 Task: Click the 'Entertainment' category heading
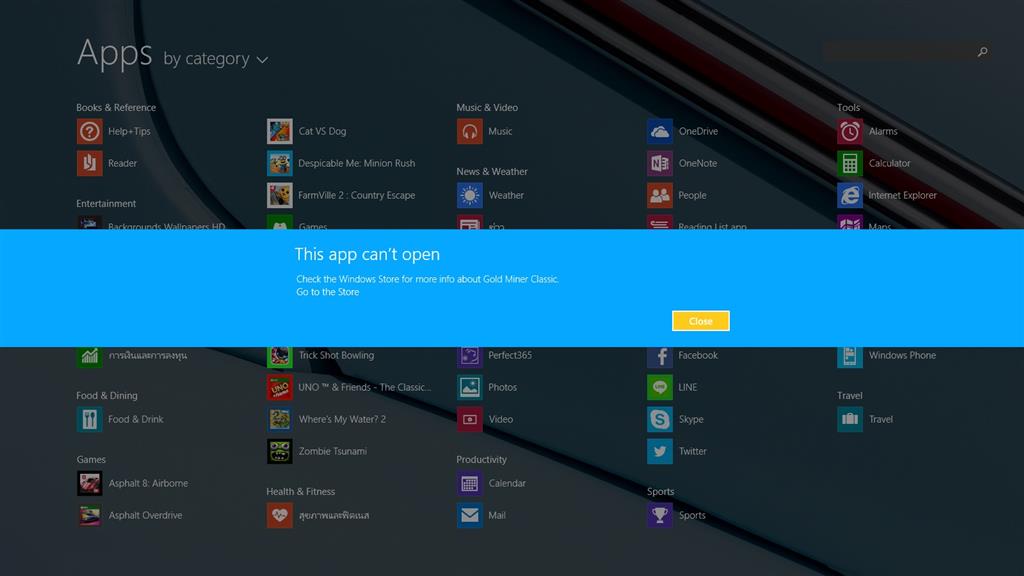[106, 204]
